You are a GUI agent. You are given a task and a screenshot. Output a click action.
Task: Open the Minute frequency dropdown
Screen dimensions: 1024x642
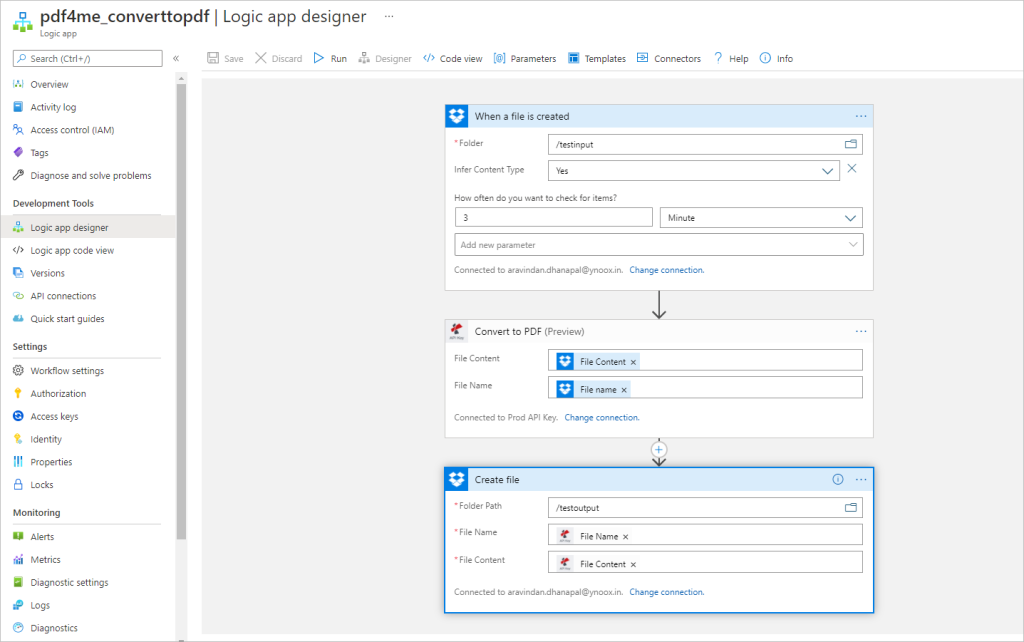pos(850,218)
